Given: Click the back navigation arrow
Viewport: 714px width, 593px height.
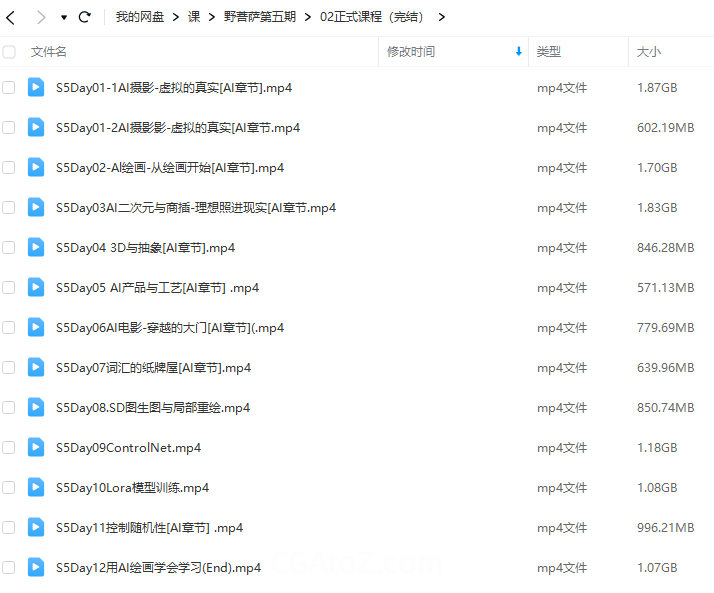Looking at the screenshot, I should tap(11, 17).
